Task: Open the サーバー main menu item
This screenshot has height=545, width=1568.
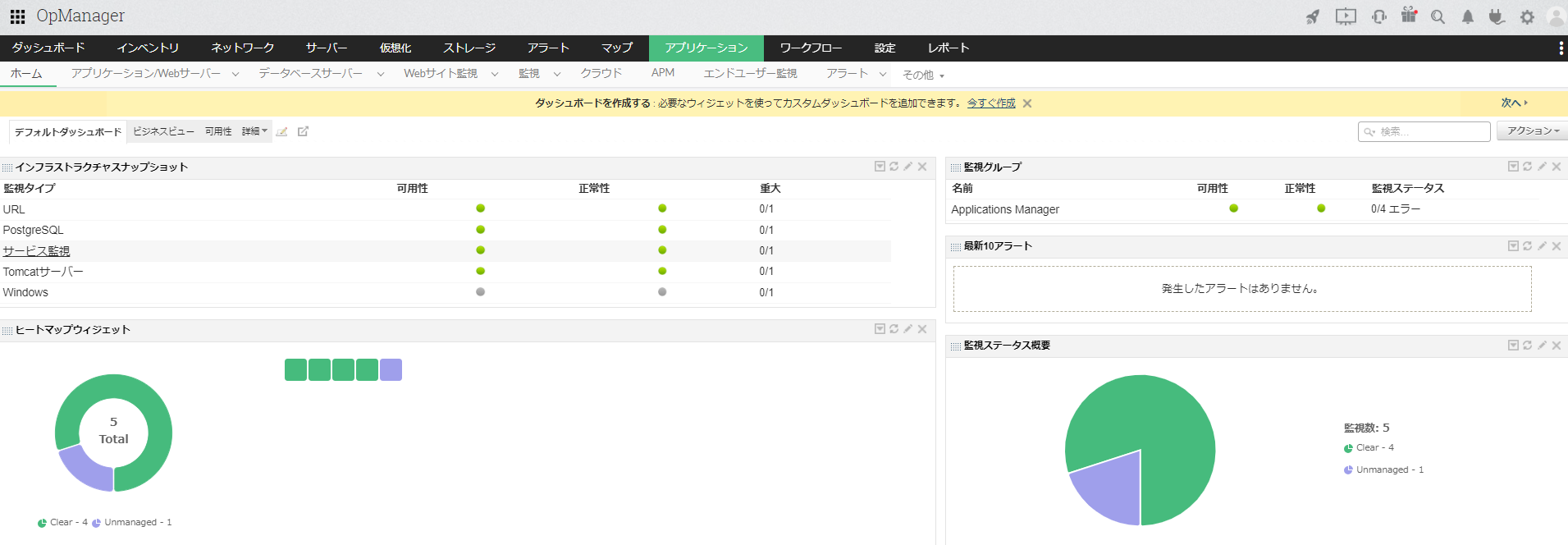Action: coord(326,48)
